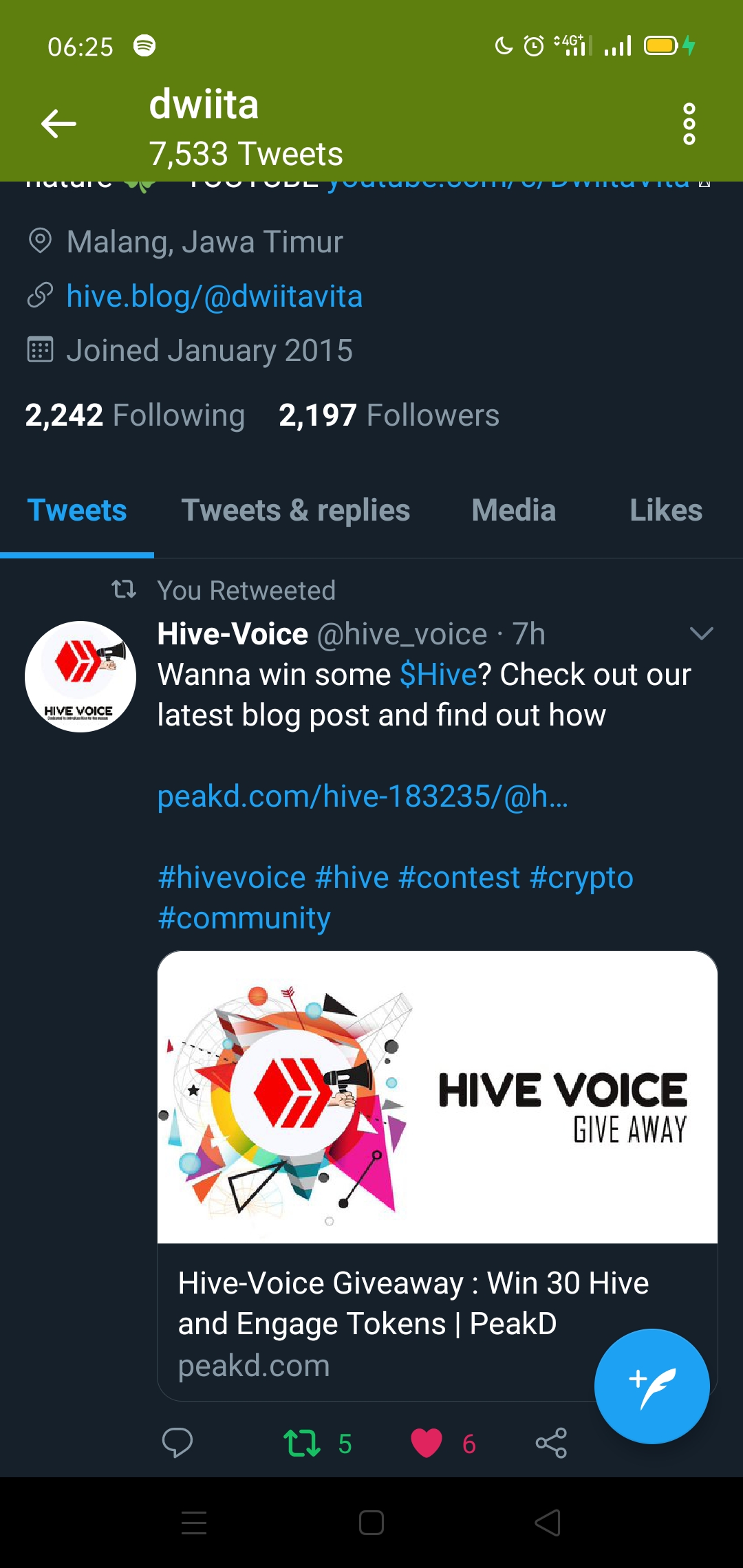This screenshot has height=1568, width=743.
Task: Open the Likes tab
Action: pos(666,510)
